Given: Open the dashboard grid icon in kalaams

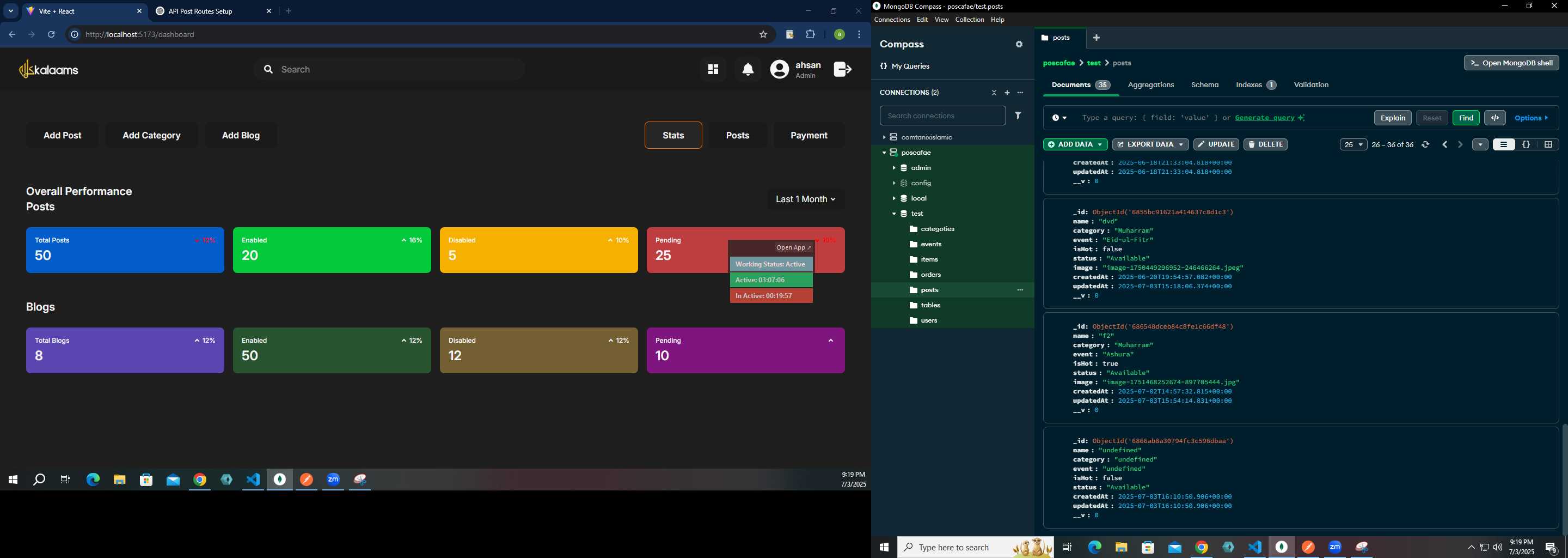Looking at the screenshot, I should tap(713, 69).
